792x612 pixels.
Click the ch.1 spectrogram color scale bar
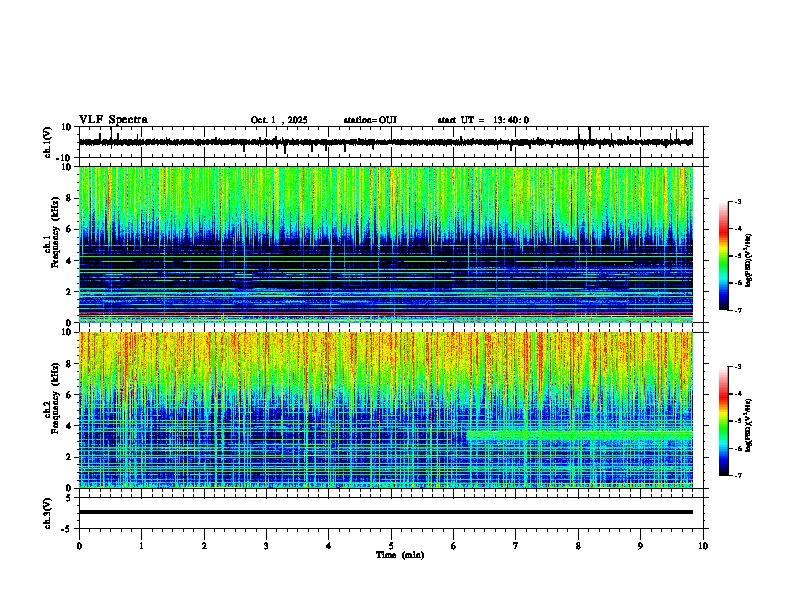pos(723,256)
